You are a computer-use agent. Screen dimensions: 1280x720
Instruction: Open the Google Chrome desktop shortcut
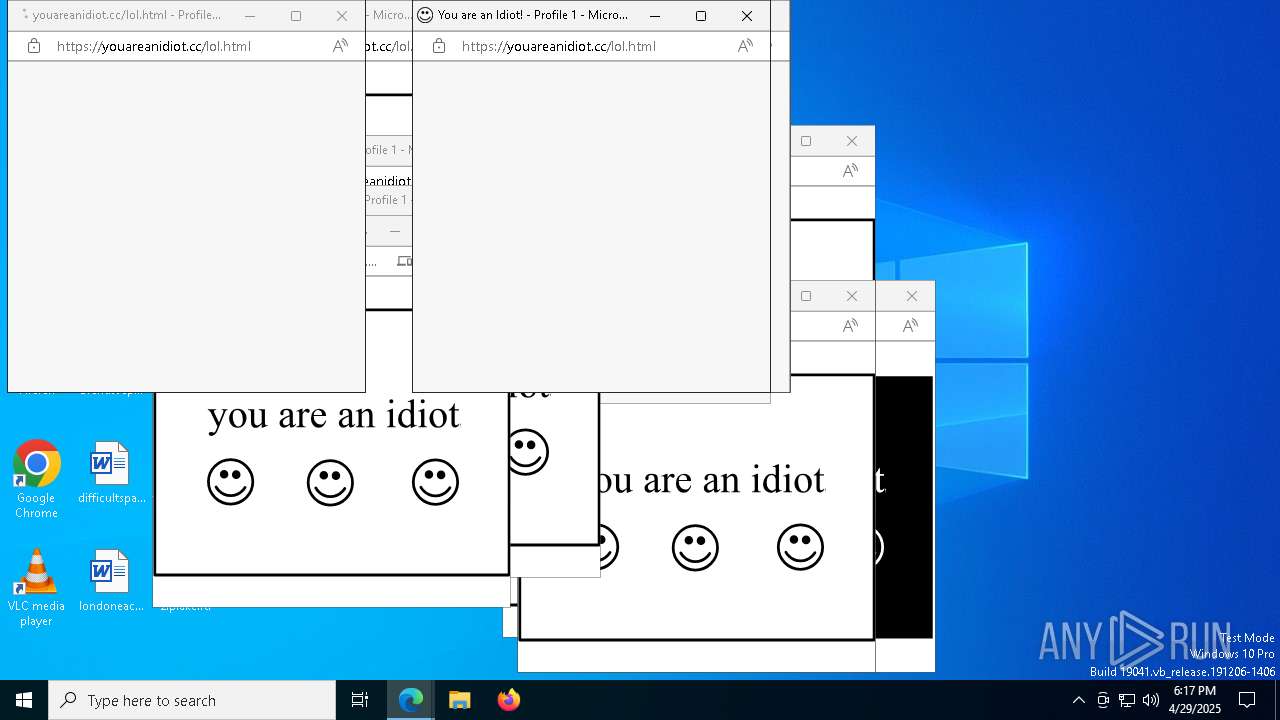click(x=36, y=480)
